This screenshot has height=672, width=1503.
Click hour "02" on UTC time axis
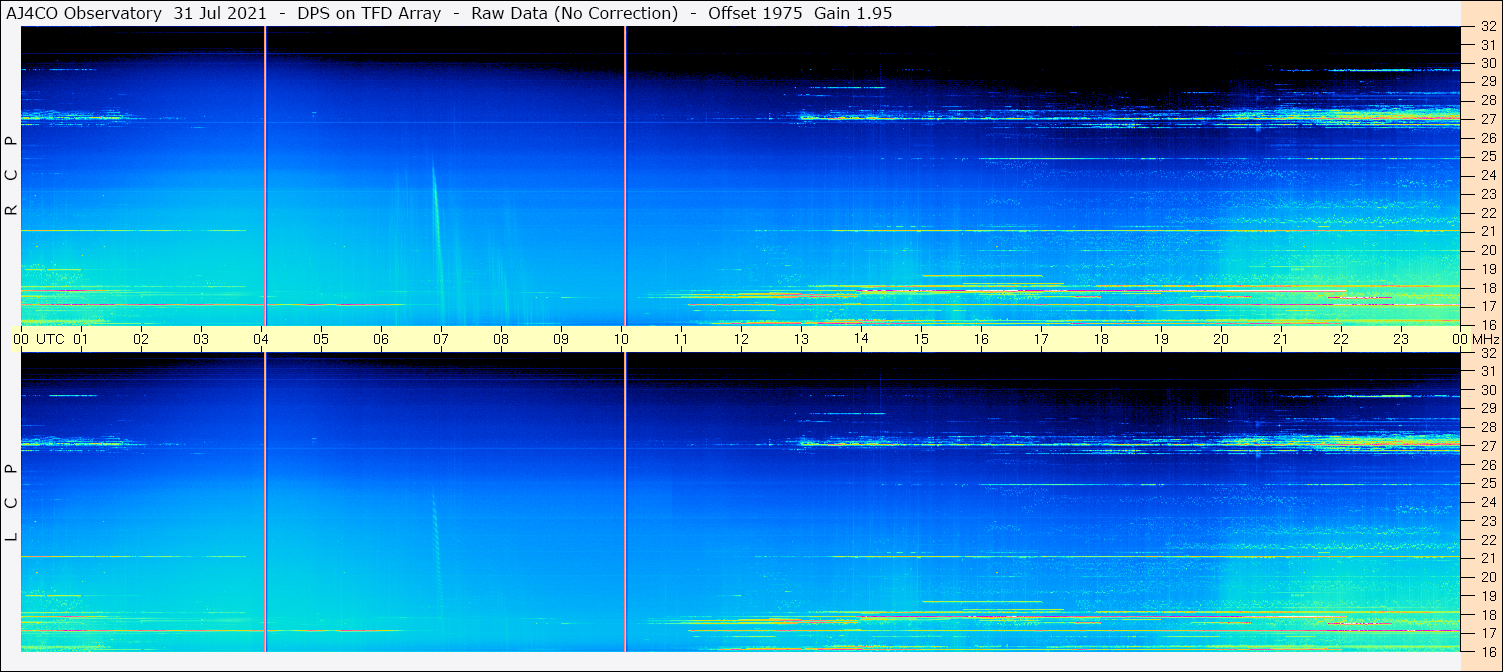point(141,339)
